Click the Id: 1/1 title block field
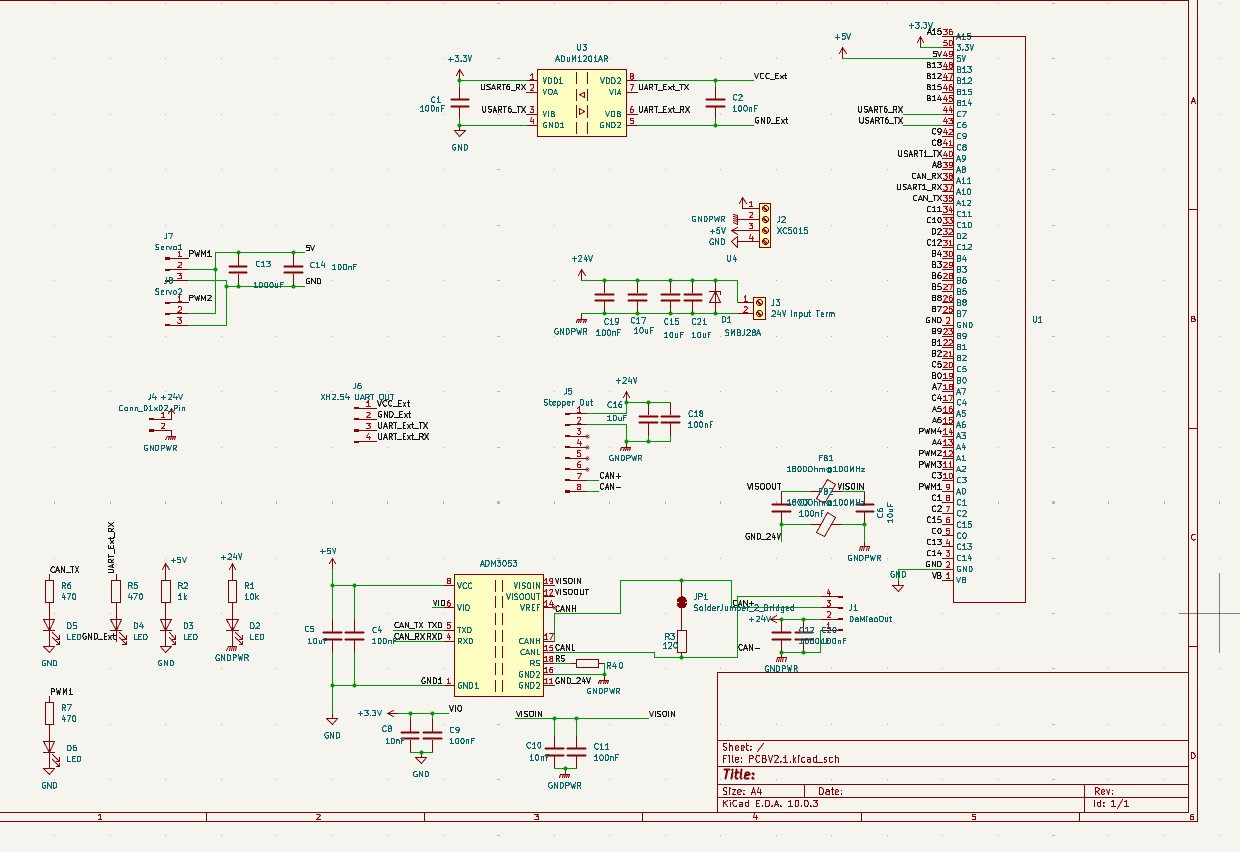The height and width of the screenshot is (852, 1240). [x=1111, y=803]
